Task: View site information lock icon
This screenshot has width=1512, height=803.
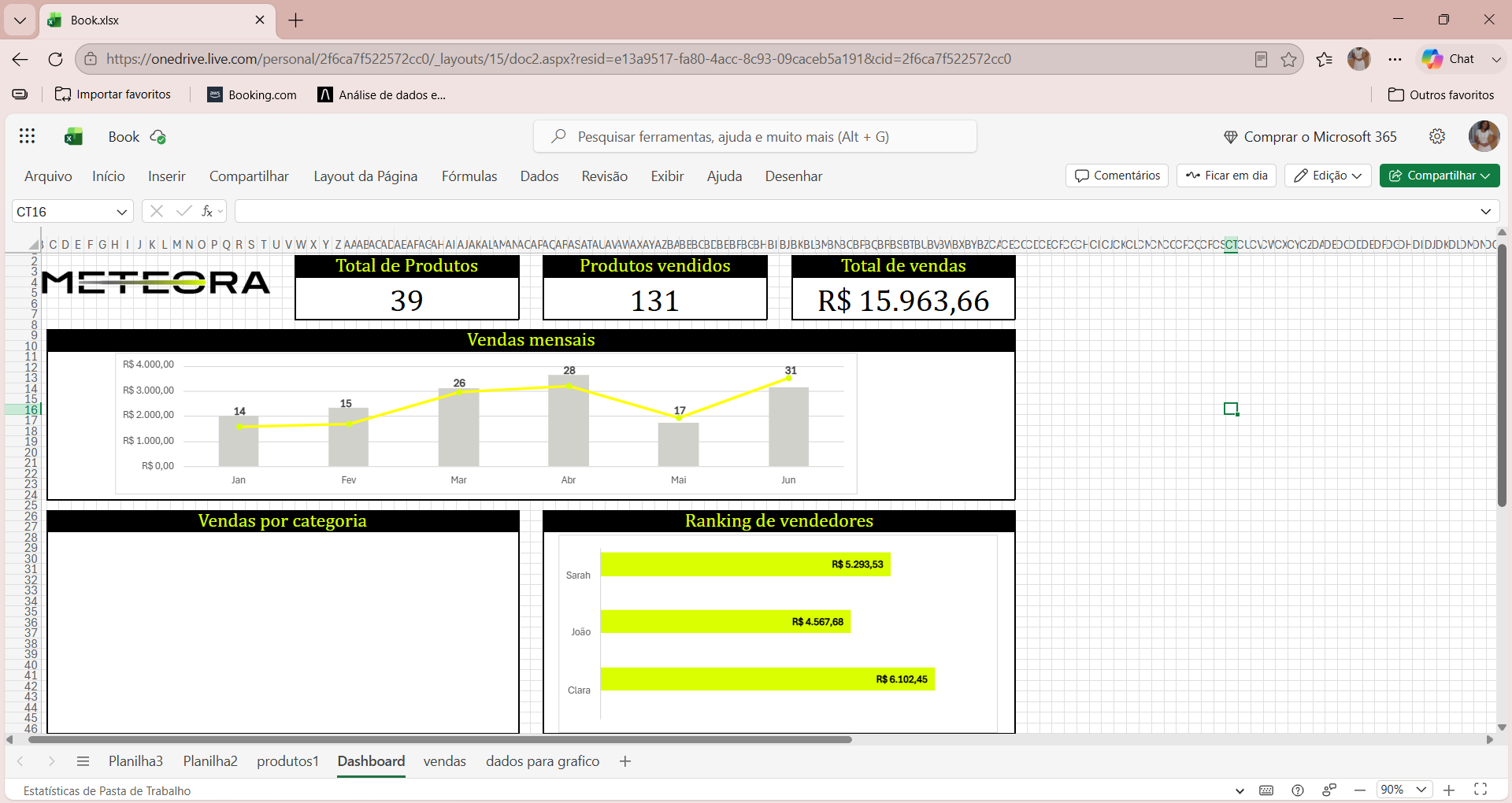Action: point(91,59)
